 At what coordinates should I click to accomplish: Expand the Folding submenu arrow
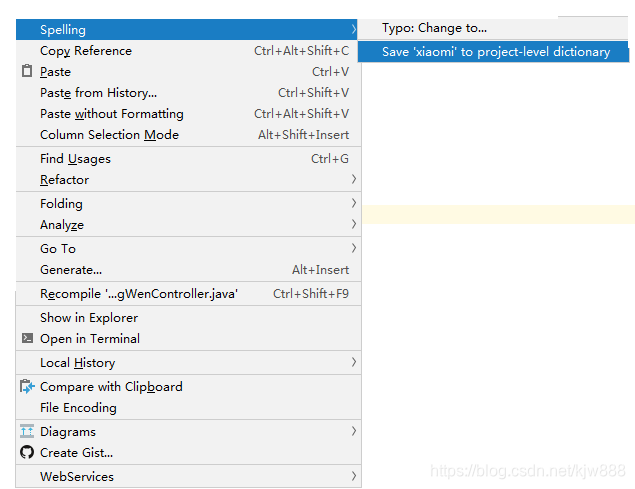coord(354,203)
